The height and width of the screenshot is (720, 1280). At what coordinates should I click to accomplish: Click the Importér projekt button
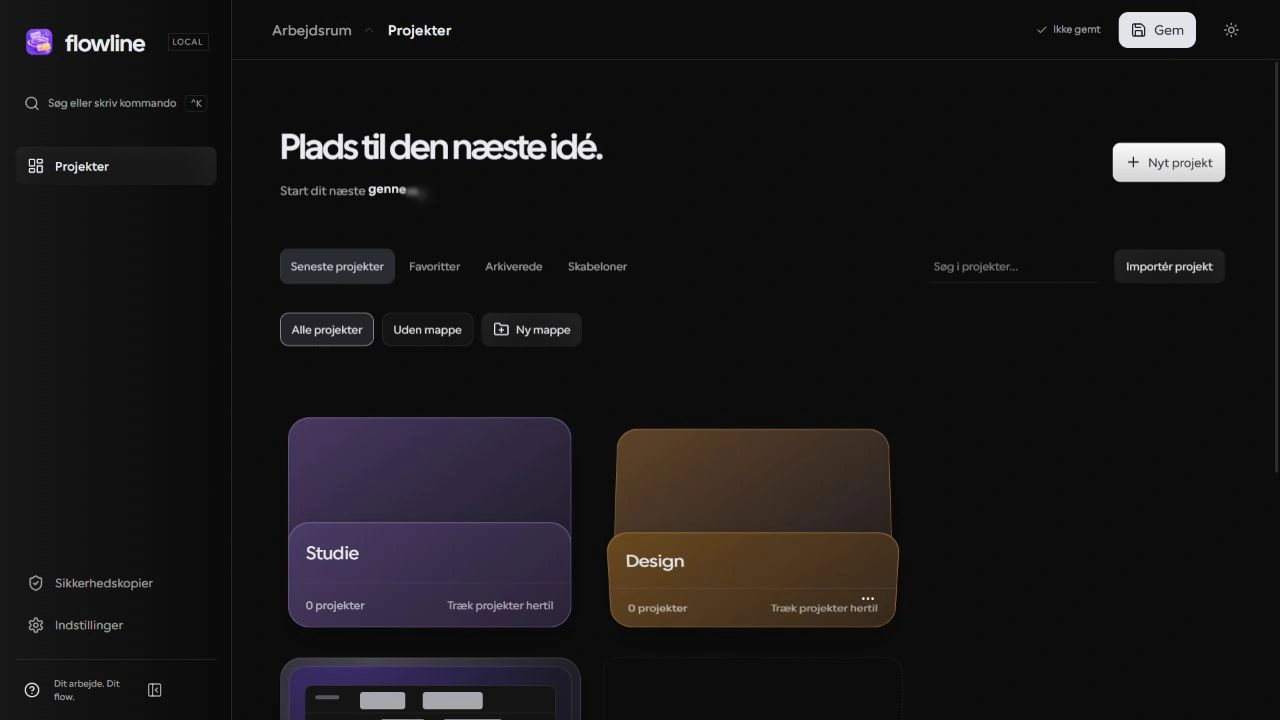tap(1169, 267)
